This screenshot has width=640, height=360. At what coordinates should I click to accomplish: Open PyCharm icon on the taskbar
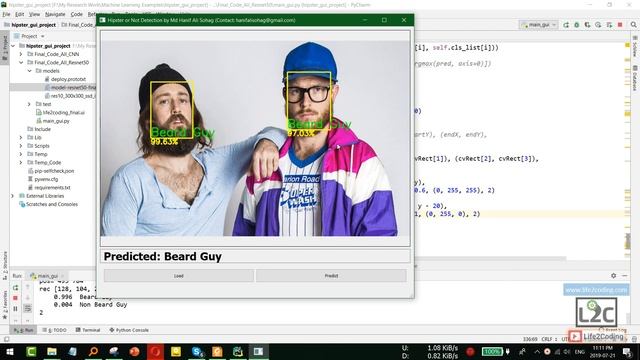238,351
